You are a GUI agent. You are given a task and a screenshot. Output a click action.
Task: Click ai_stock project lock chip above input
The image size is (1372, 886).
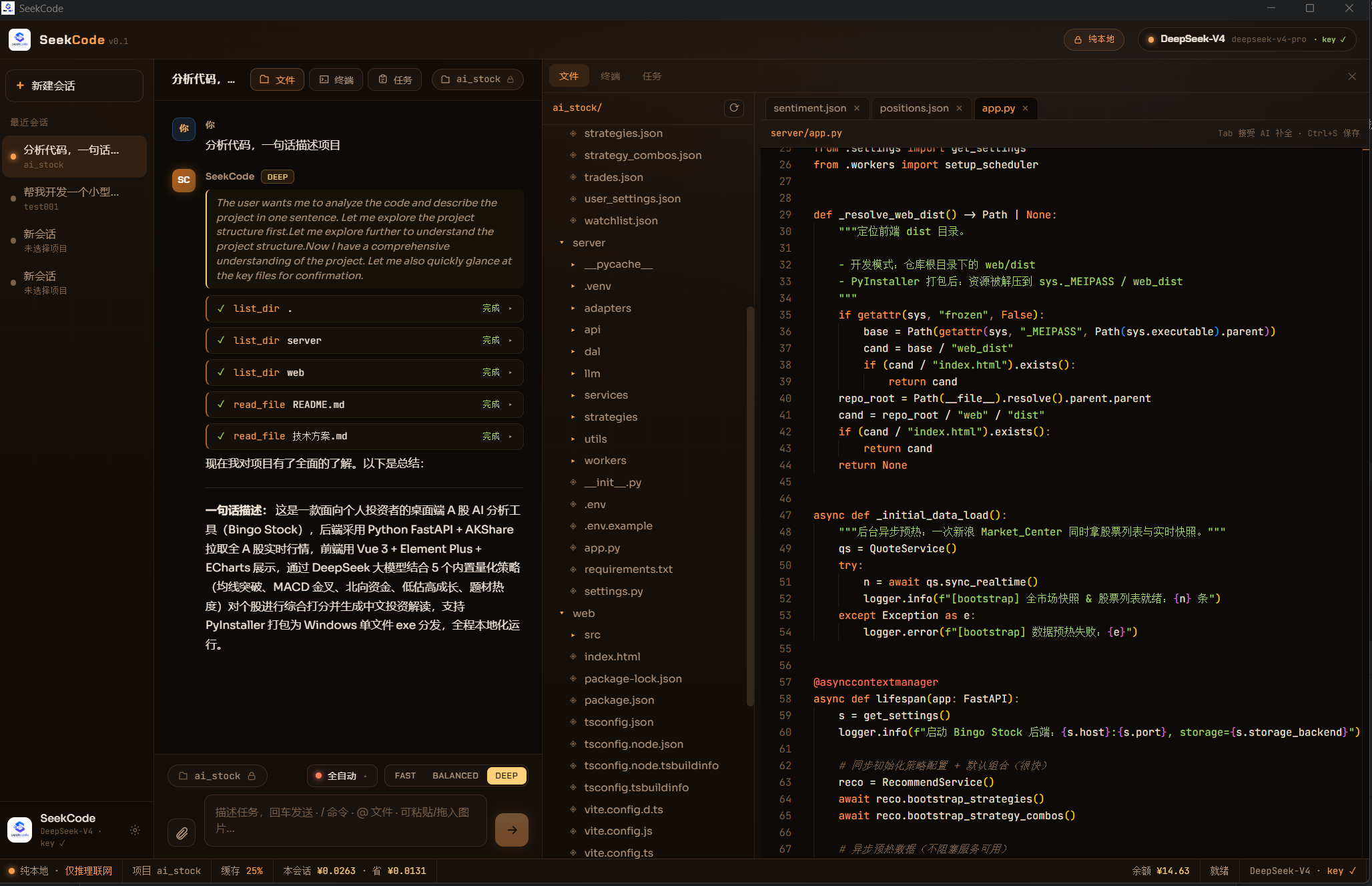tap(218, 776)
